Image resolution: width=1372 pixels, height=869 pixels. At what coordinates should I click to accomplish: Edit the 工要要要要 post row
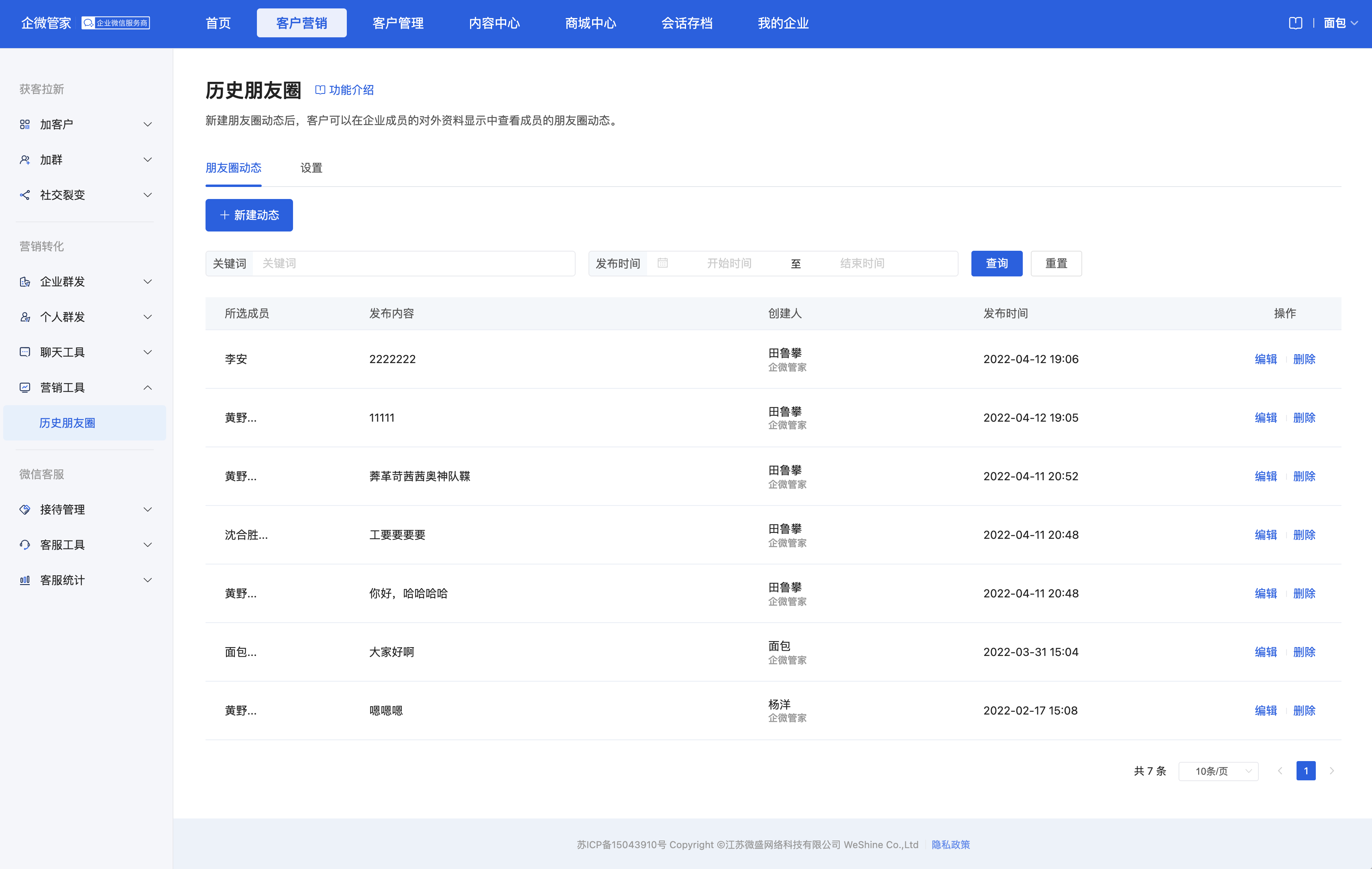point(1266,535)
